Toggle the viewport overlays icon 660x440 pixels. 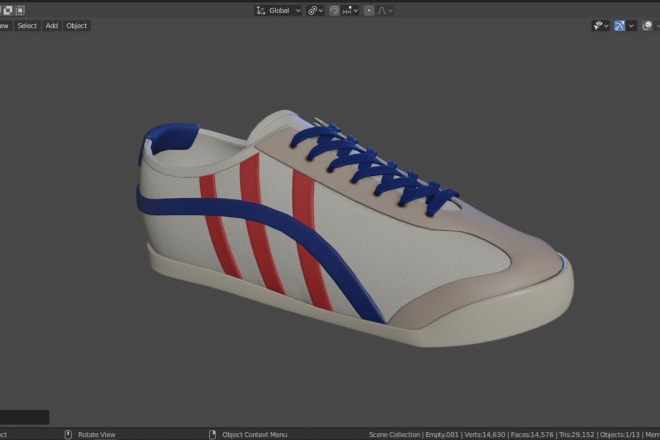coord(647,26)
